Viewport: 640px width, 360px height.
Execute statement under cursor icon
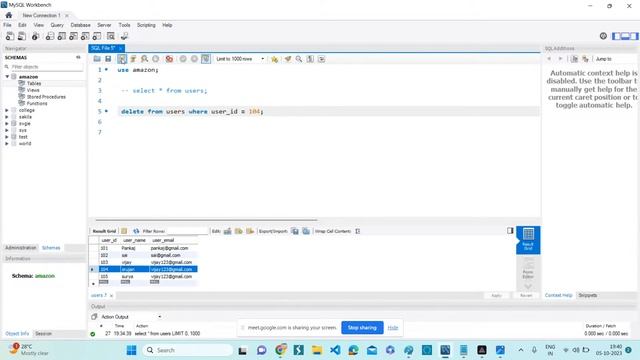click(133, 59)
